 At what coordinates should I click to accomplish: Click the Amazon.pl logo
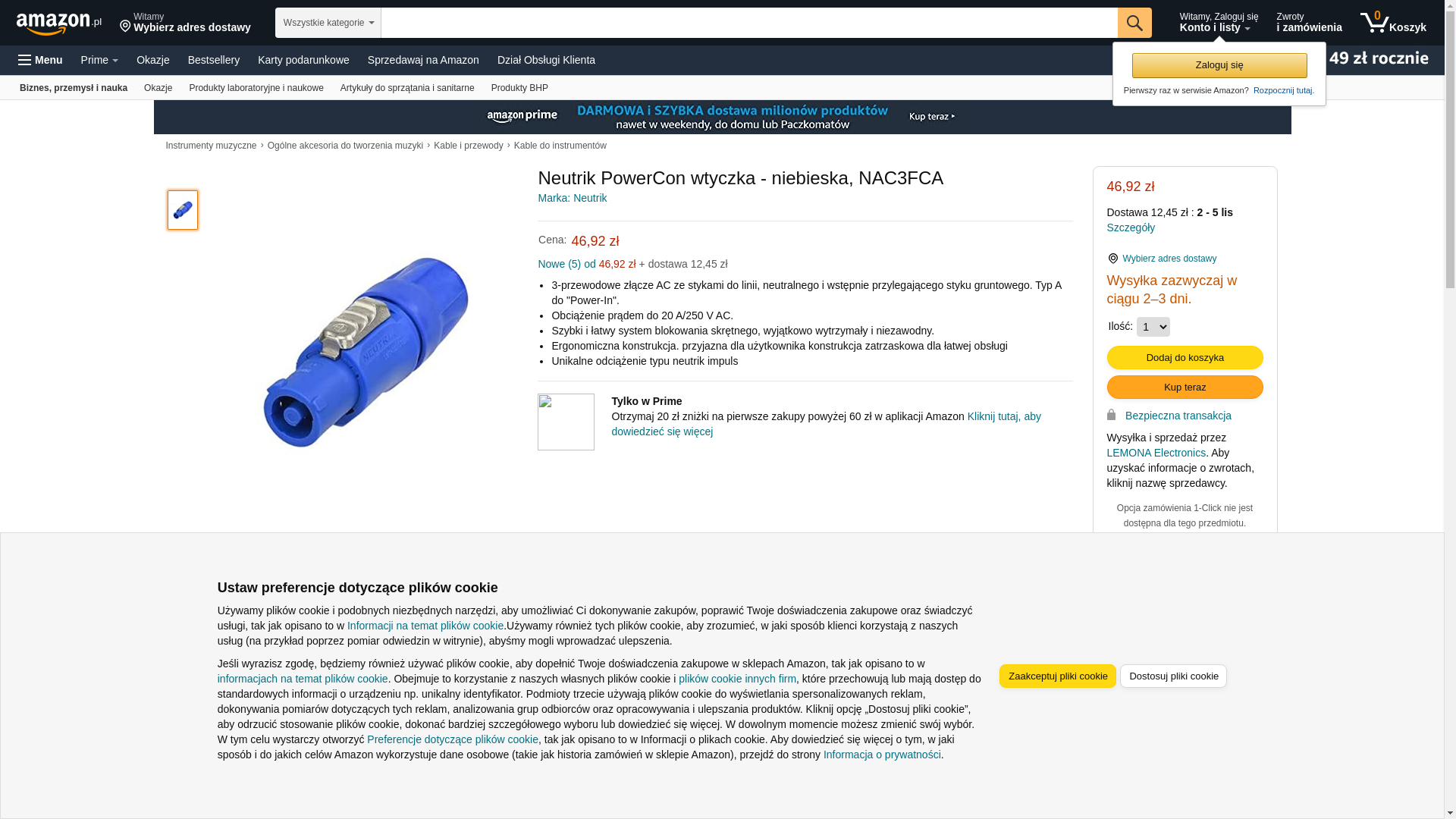(x=59, y=24)
